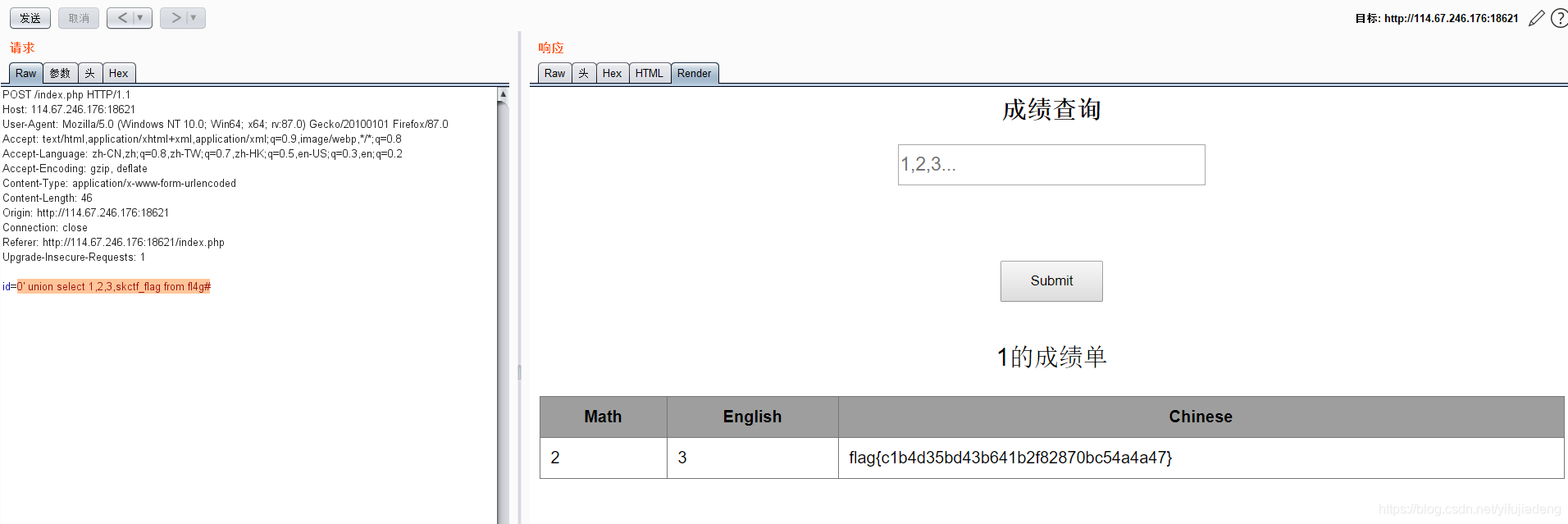Click the 请求 panel title
The width and height of the screenshot is (1568, 524).
22,48
